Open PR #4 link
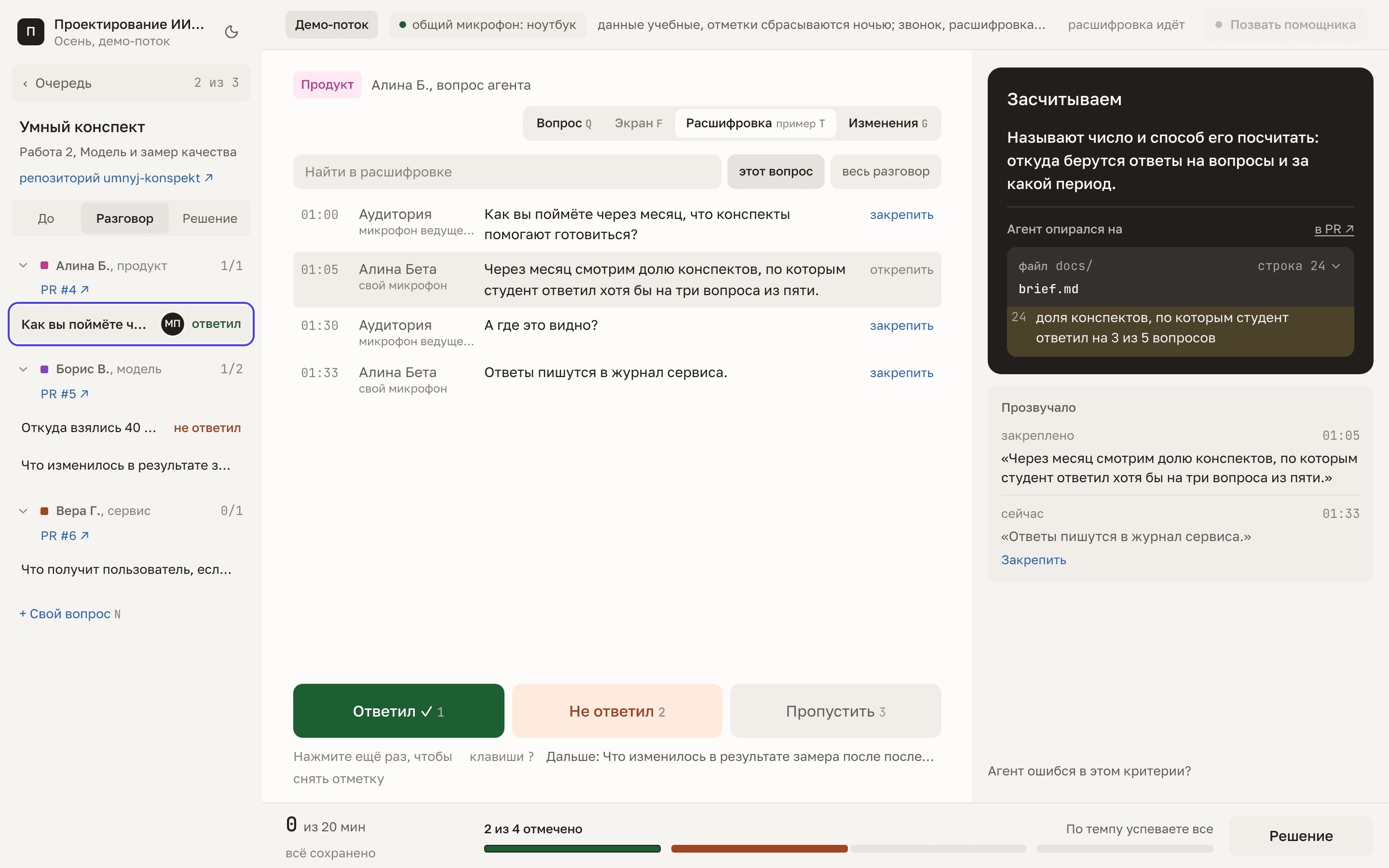 [64, 290]
